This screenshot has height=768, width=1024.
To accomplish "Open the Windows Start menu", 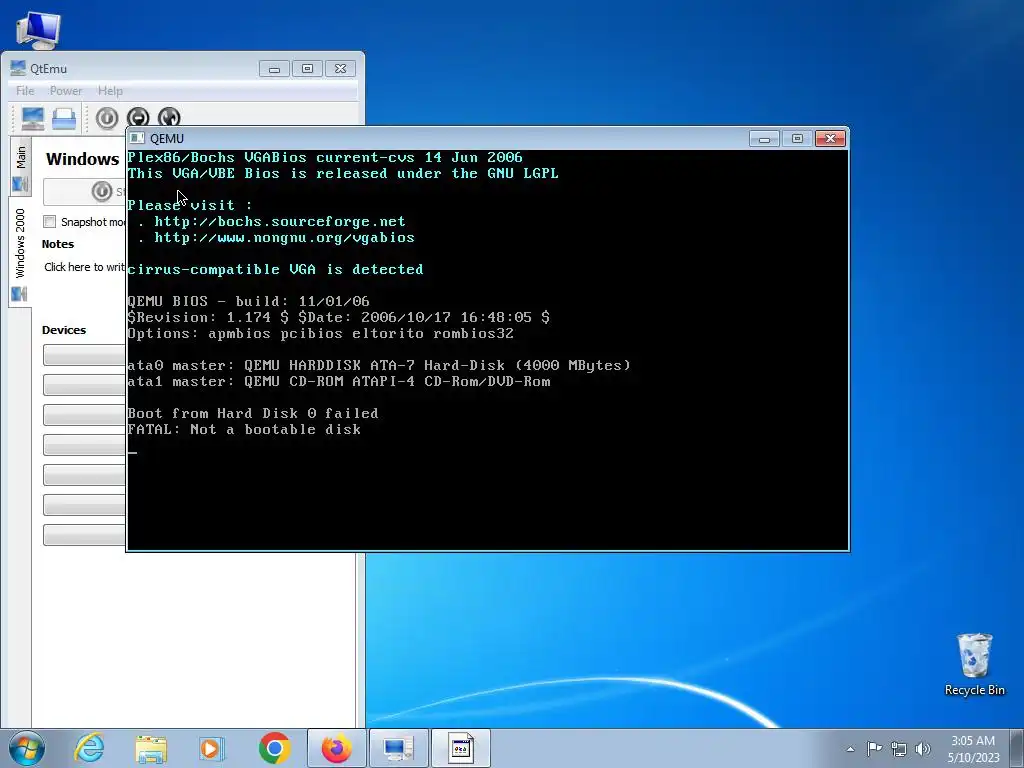I will (x=27, y=748).
